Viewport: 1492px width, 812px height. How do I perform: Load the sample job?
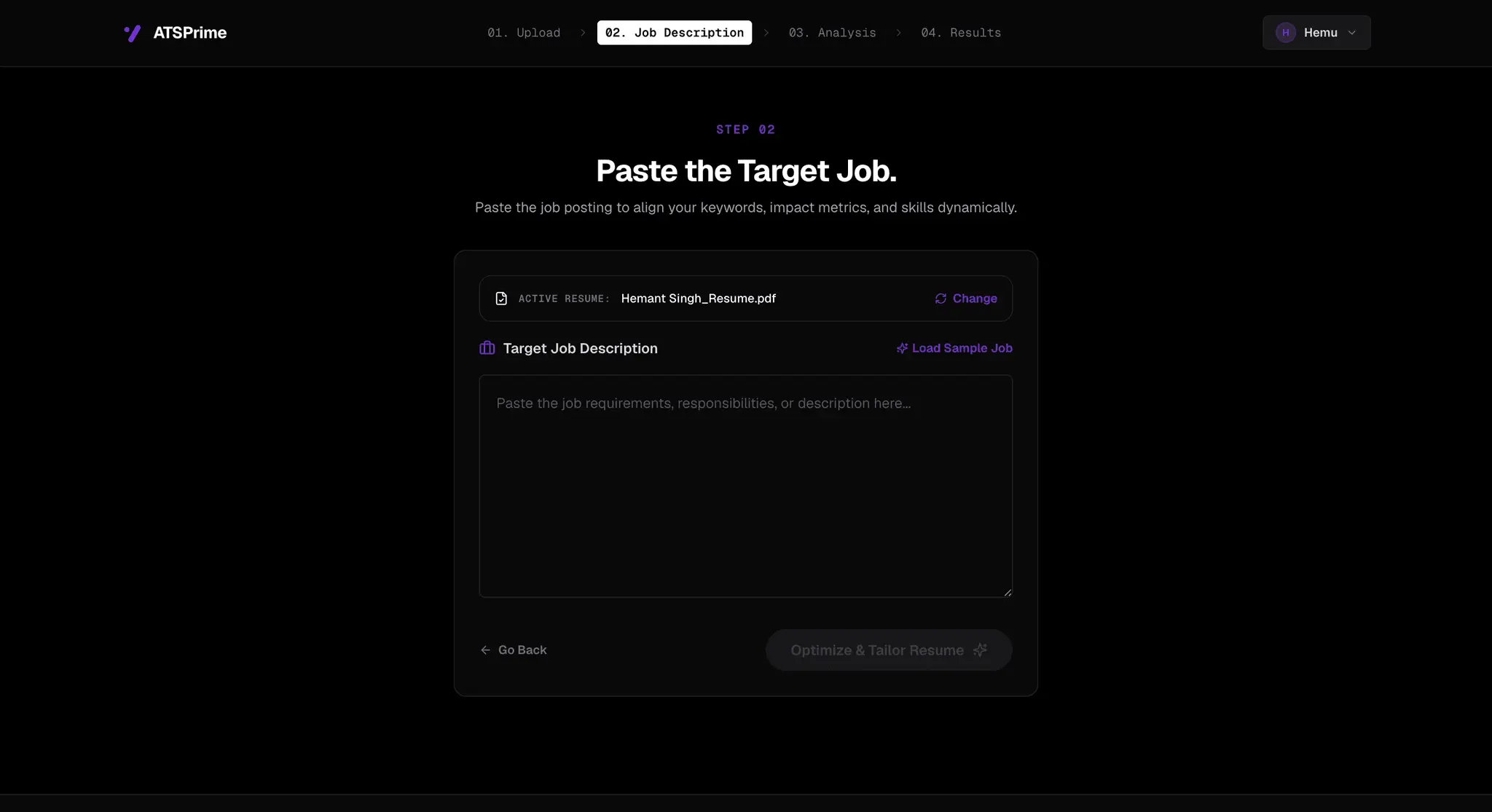coord(954,348)
